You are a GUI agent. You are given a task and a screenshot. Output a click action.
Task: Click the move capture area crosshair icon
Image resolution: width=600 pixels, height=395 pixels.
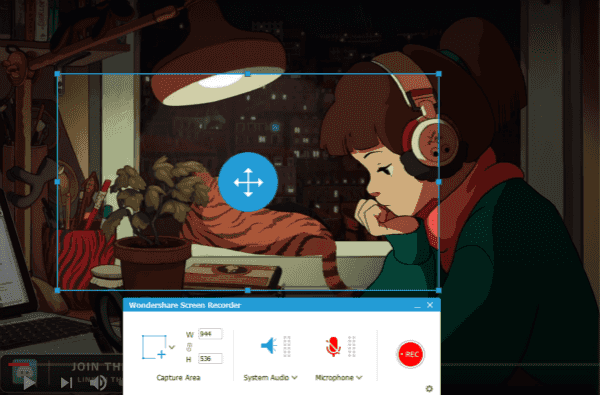pyautogui.click(x=248, y=182)
